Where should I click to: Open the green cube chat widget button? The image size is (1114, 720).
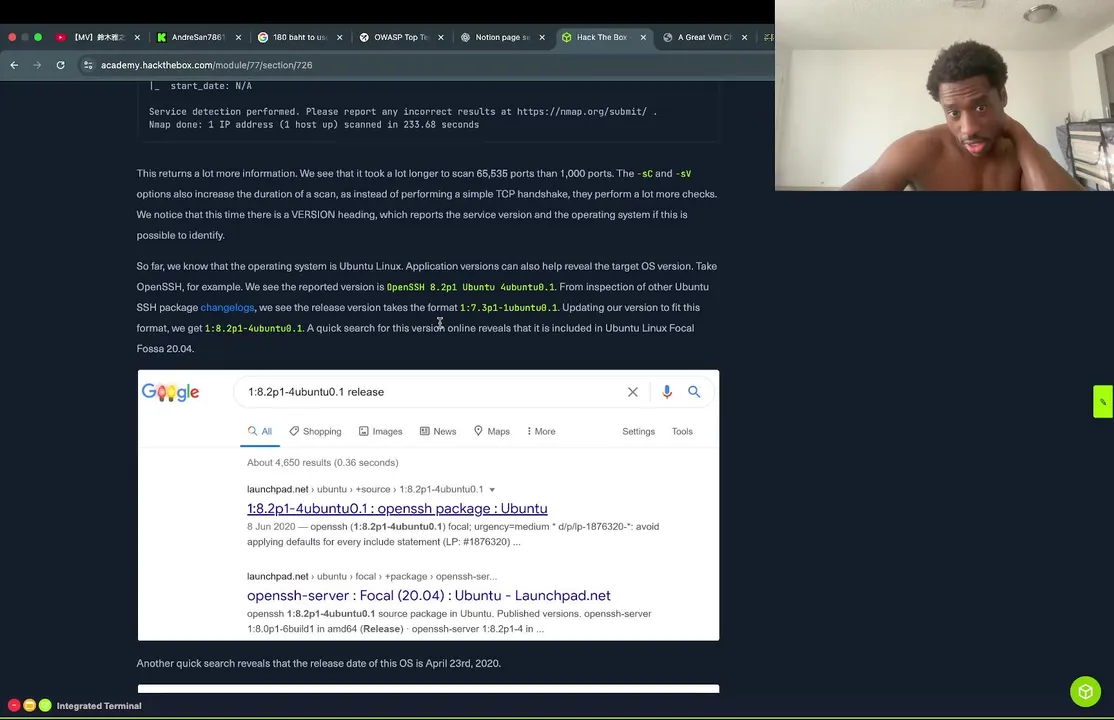click(x=1085, y=691)
